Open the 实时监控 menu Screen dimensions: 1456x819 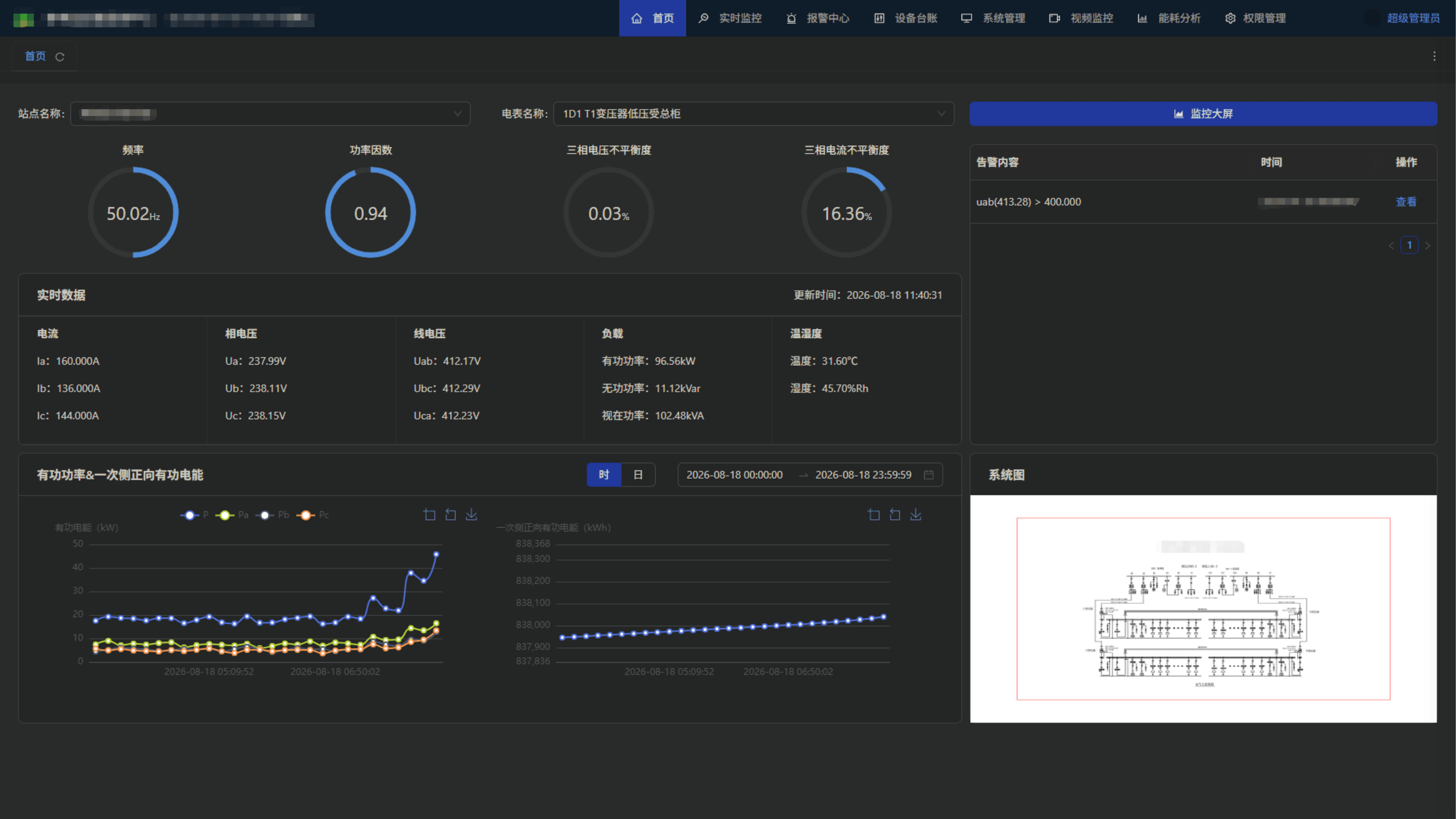(x=730, y=18)
